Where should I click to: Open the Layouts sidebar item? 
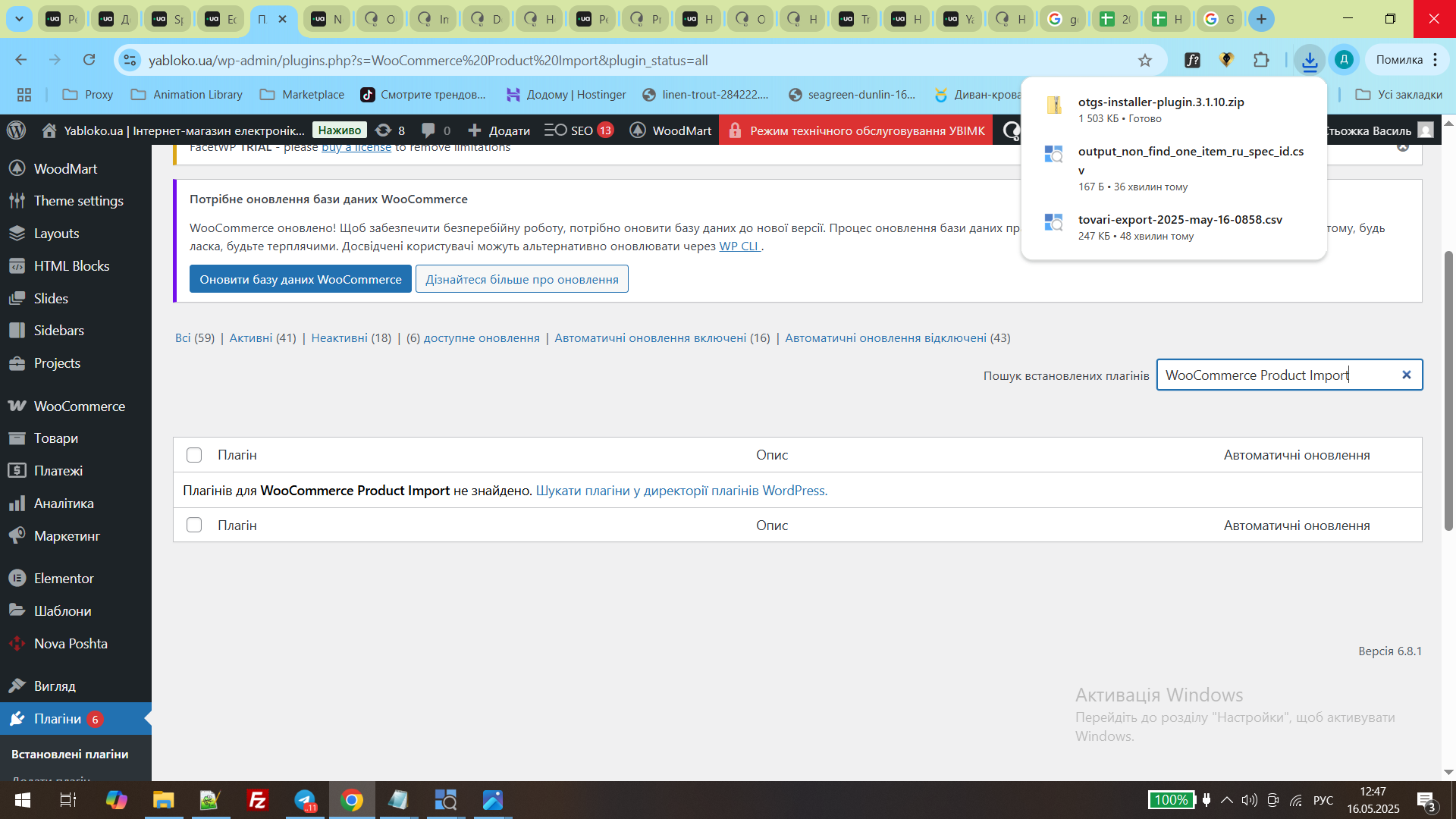pyautogui.click(x=56, y=234)
